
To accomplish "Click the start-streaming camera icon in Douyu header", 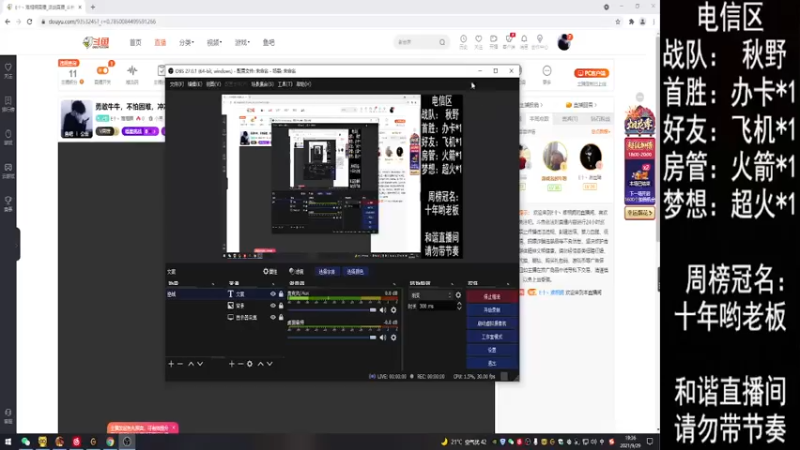I will pyautogui.click(x=493, y=41).
